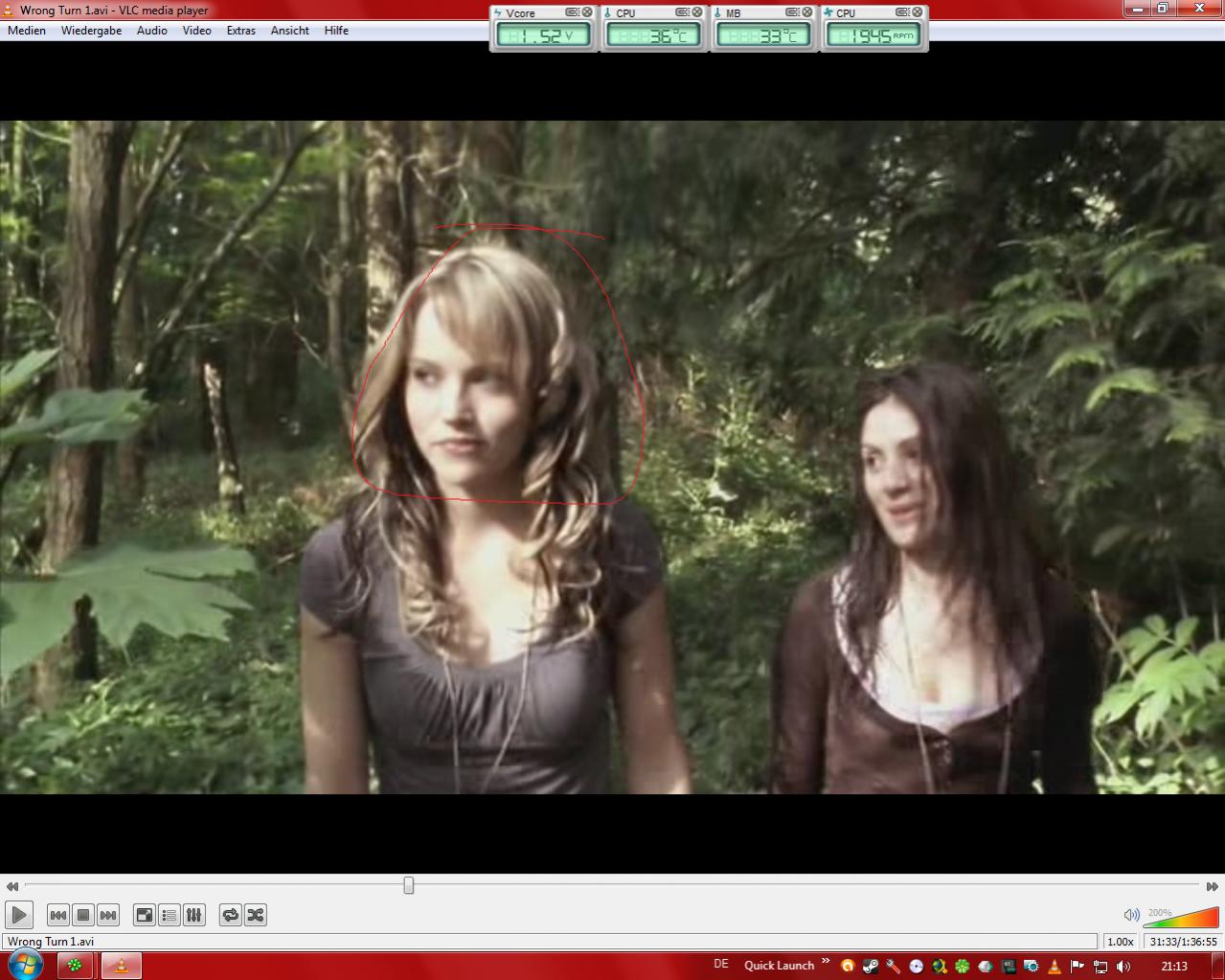The width and height of the screenshot is (1225, 980).
Task: Select the VLC cone taskbar button
Action: [x=121, y=966]
